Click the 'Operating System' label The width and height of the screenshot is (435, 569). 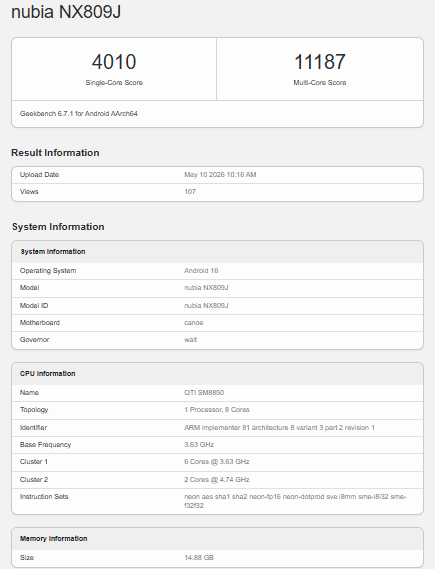[48, 271]
